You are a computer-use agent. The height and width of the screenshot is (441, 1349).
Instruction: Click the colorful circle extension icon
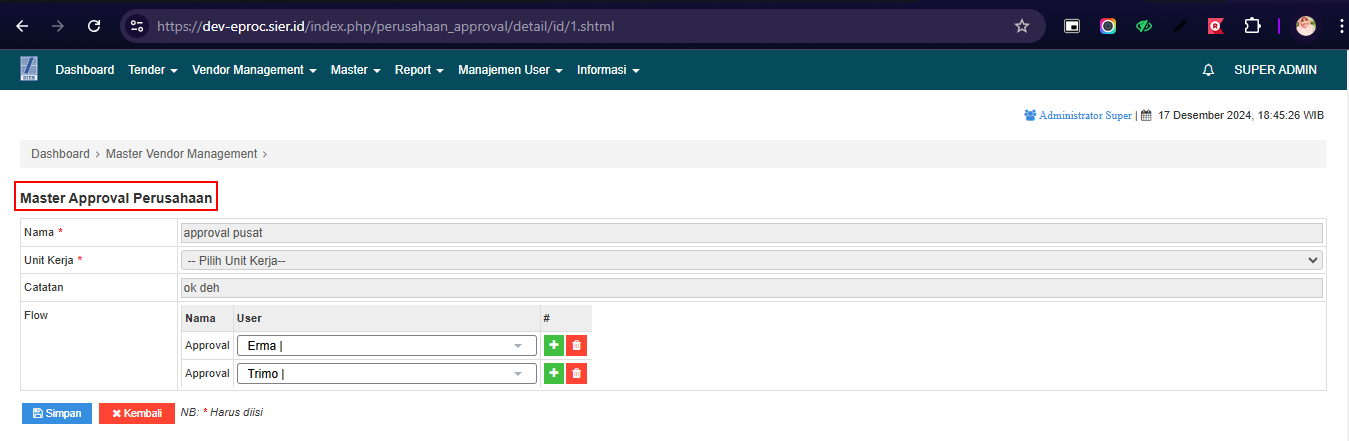click(1108, 26)
